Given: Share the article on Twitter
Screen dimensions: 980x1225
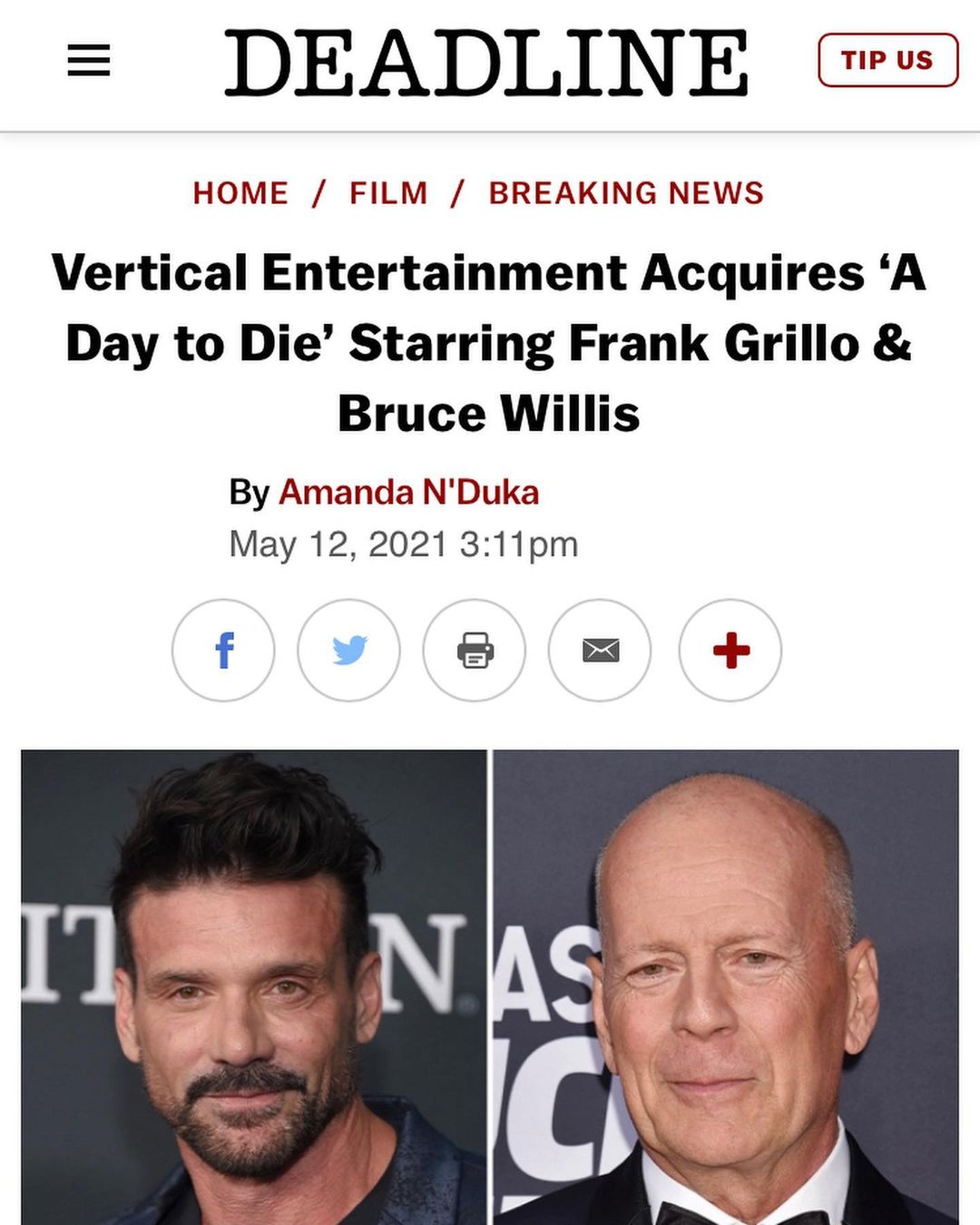Looking at the screenshot, I should 348,650.
